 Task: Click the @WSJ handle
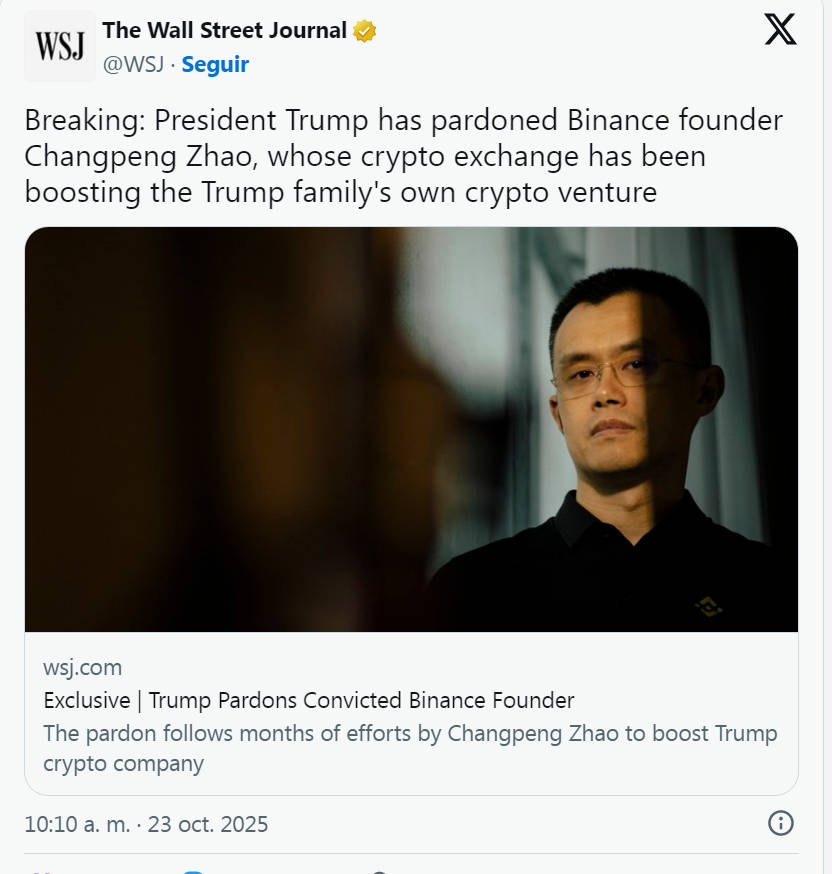(133, 65)
